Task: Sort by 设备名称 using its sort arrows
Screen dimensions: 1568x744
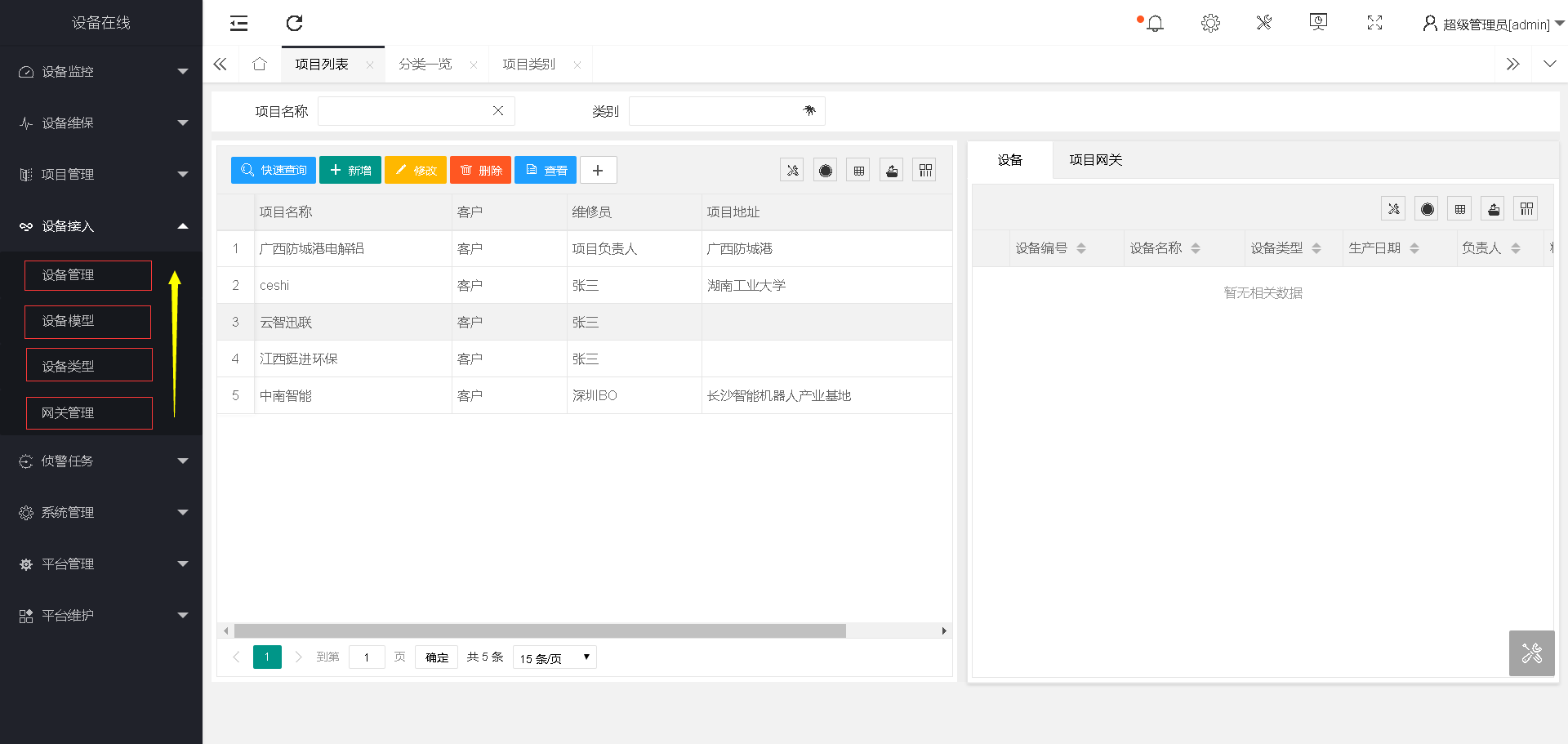Action: [x=1196, y=248]
